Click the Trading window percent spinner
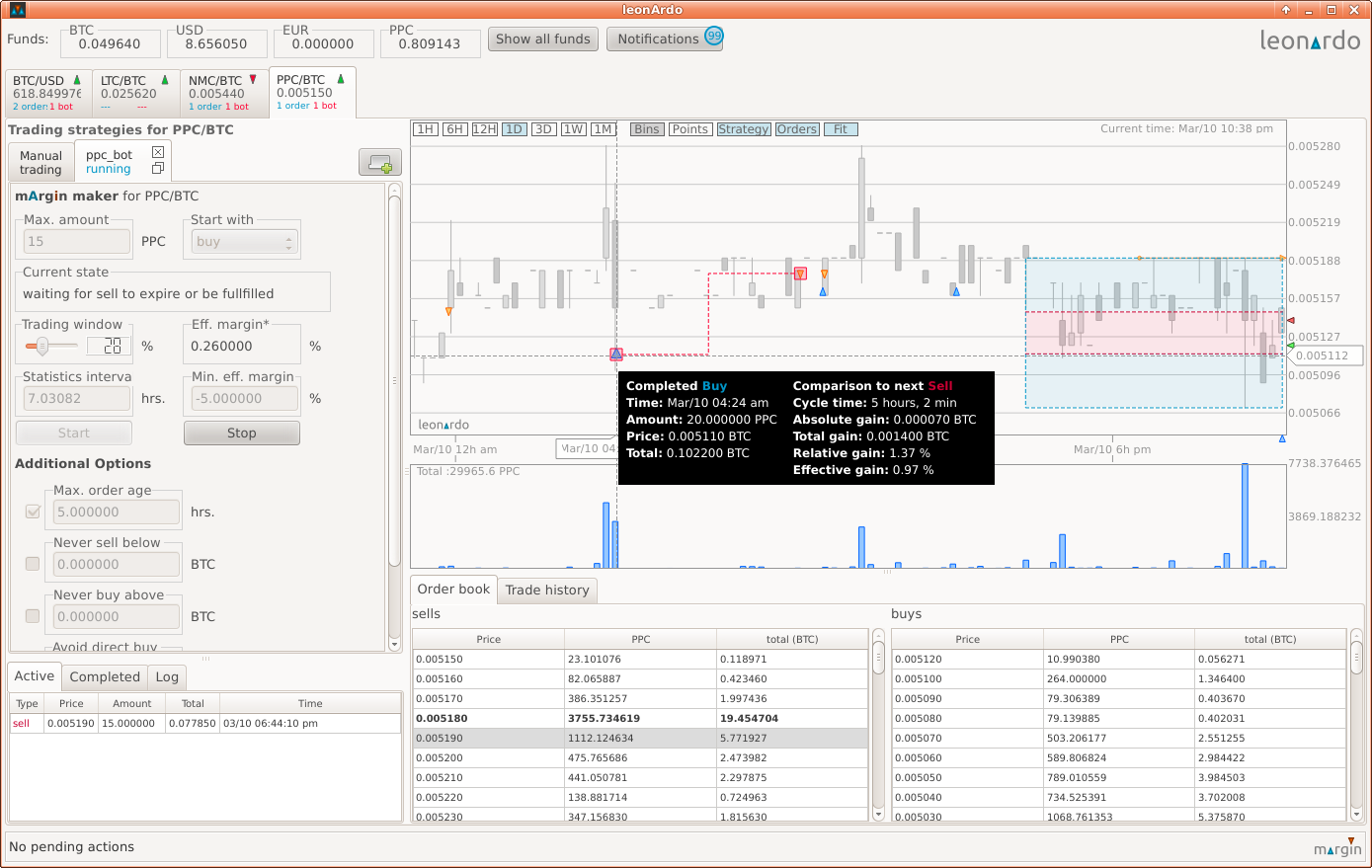 109,346
